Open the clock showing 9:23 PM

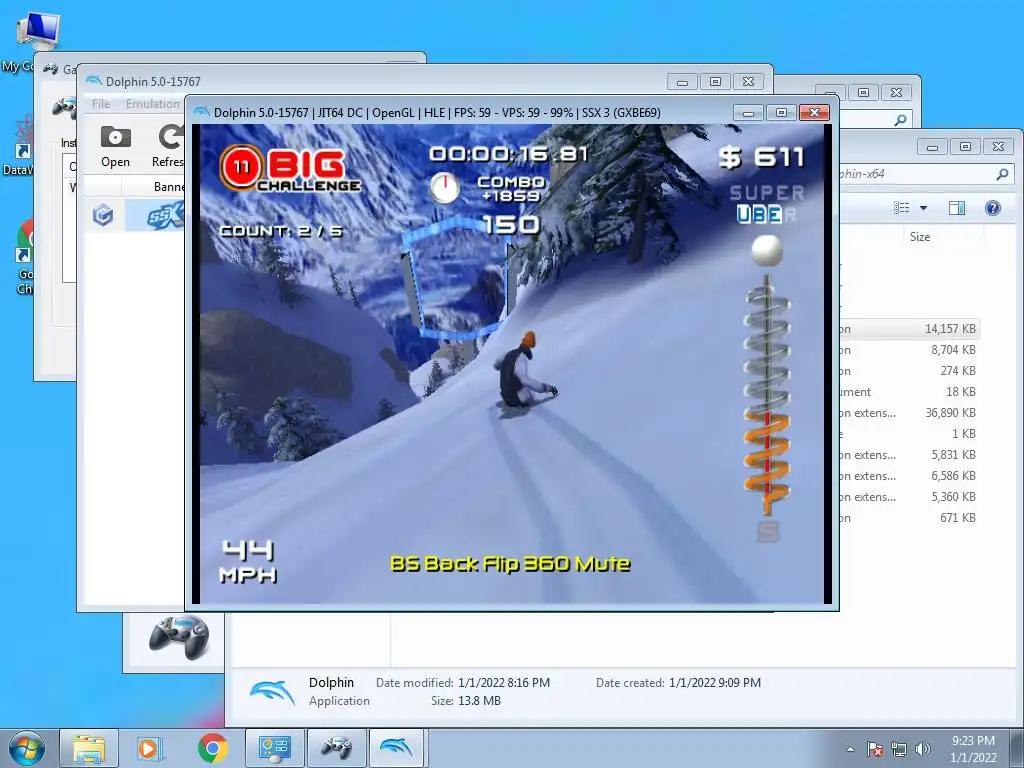(973, 749)
